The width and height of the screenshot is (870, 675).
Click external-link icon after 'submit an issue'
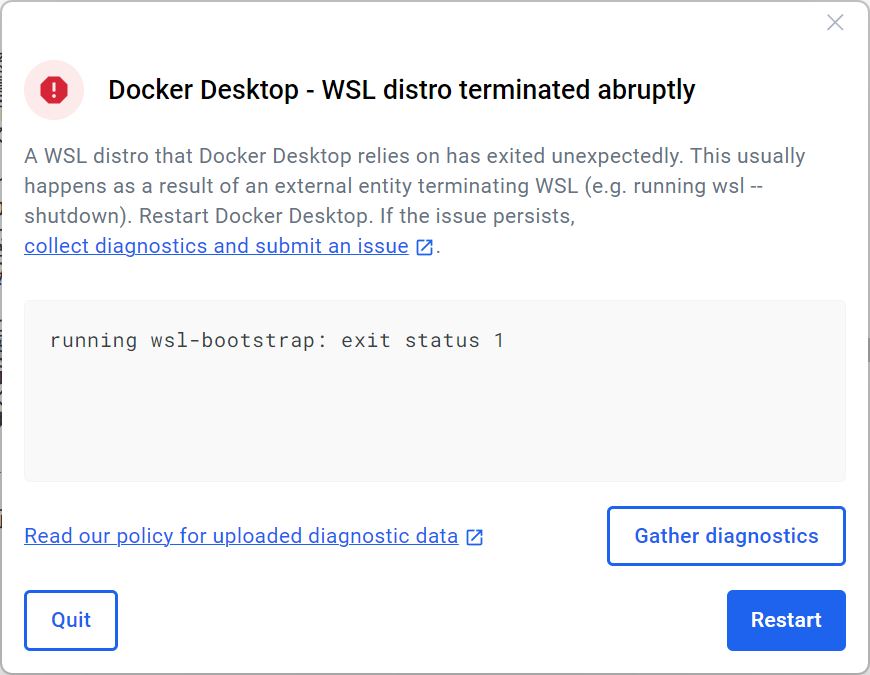[425, 247]
